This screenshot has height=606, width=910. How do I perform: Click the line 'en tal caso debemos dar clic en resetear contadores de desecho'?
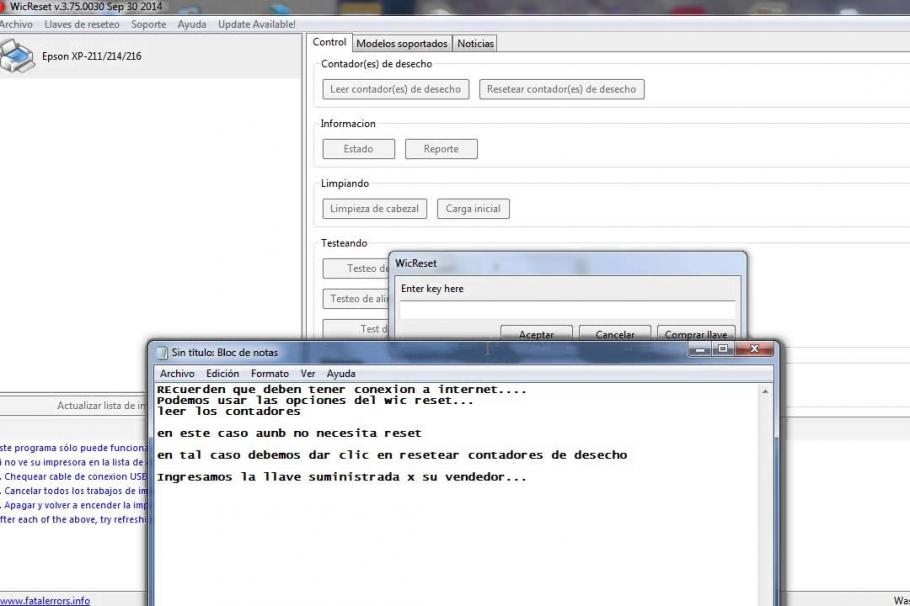(392, 455)
